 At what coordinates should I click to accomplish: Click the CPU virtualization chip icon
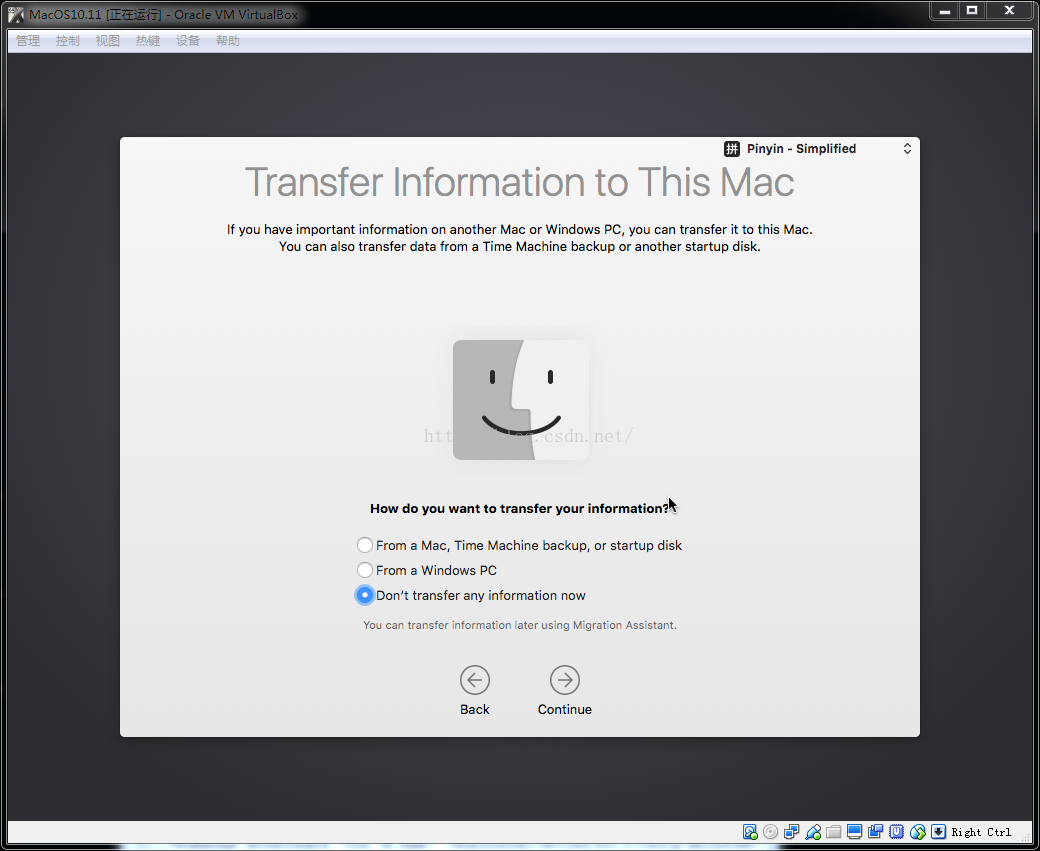click(x=897, y=832)
